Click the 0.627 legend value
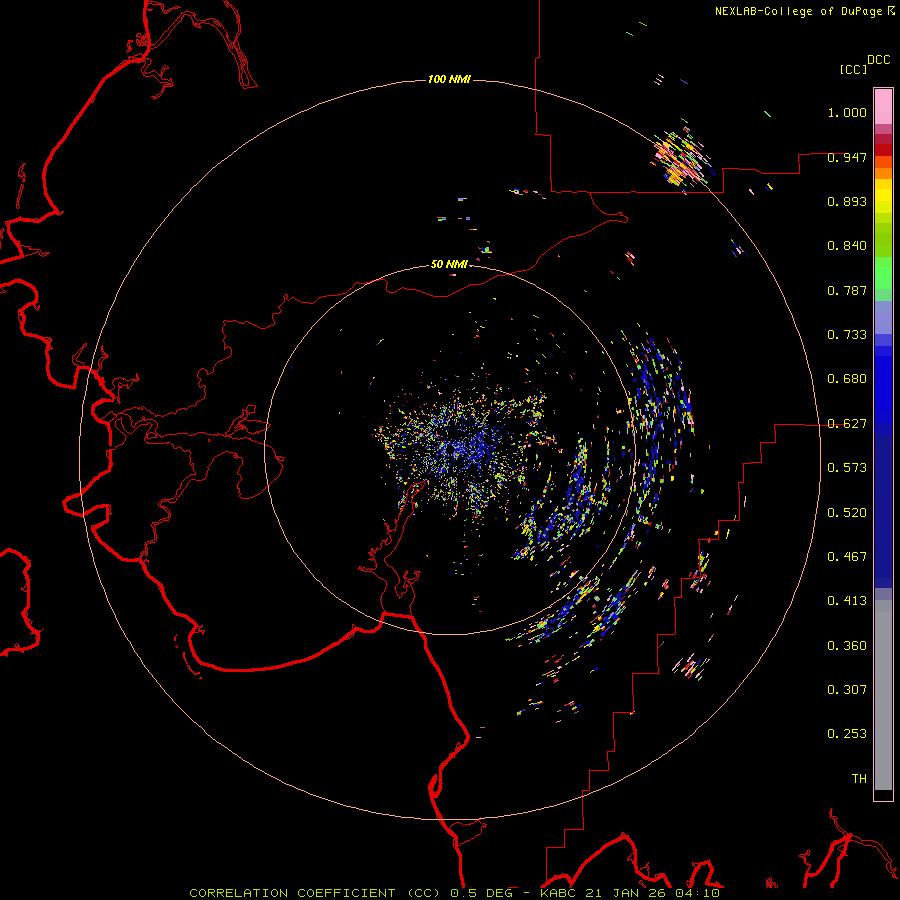Screen dimensions: 900x900 click(x=847, y=424)
